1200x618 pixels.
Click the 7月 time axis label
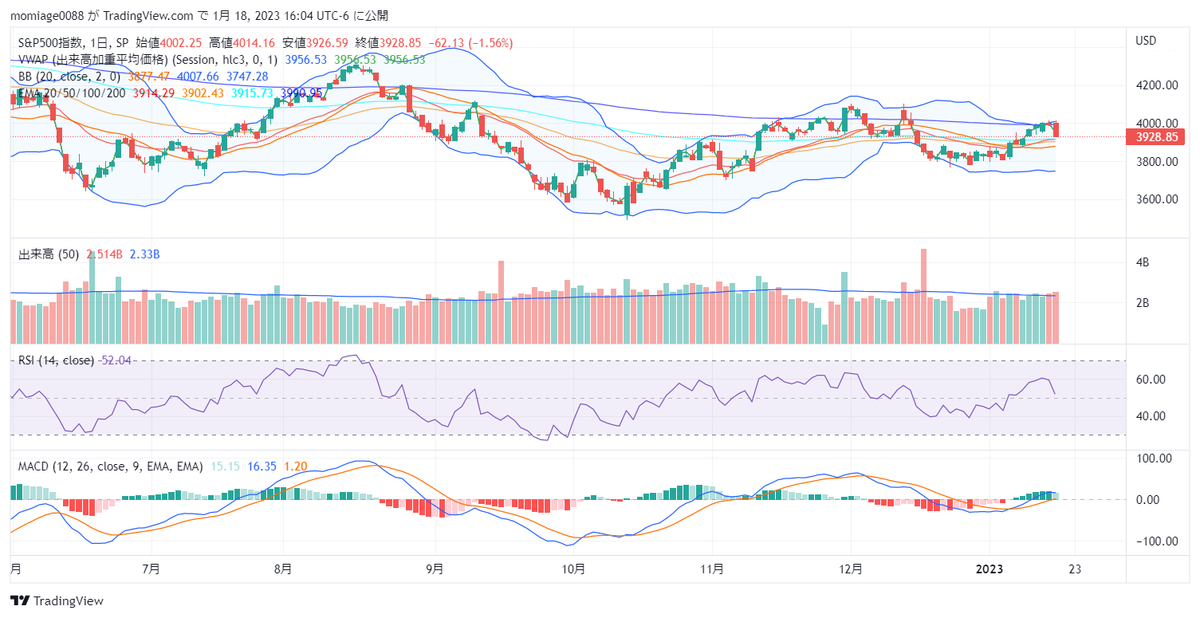(151, 569)
